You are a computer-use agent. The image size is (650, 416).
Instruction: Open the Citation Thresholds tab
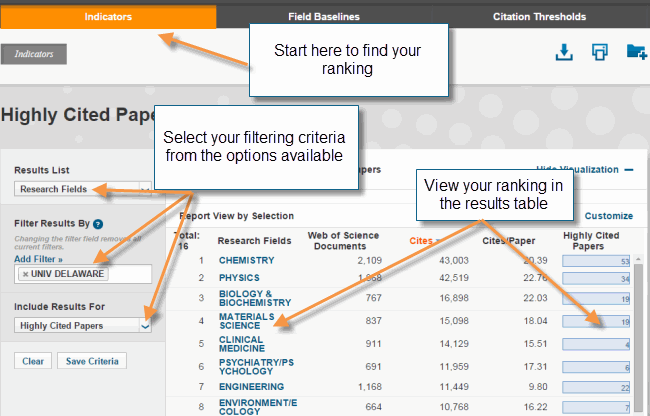(539, 17)
